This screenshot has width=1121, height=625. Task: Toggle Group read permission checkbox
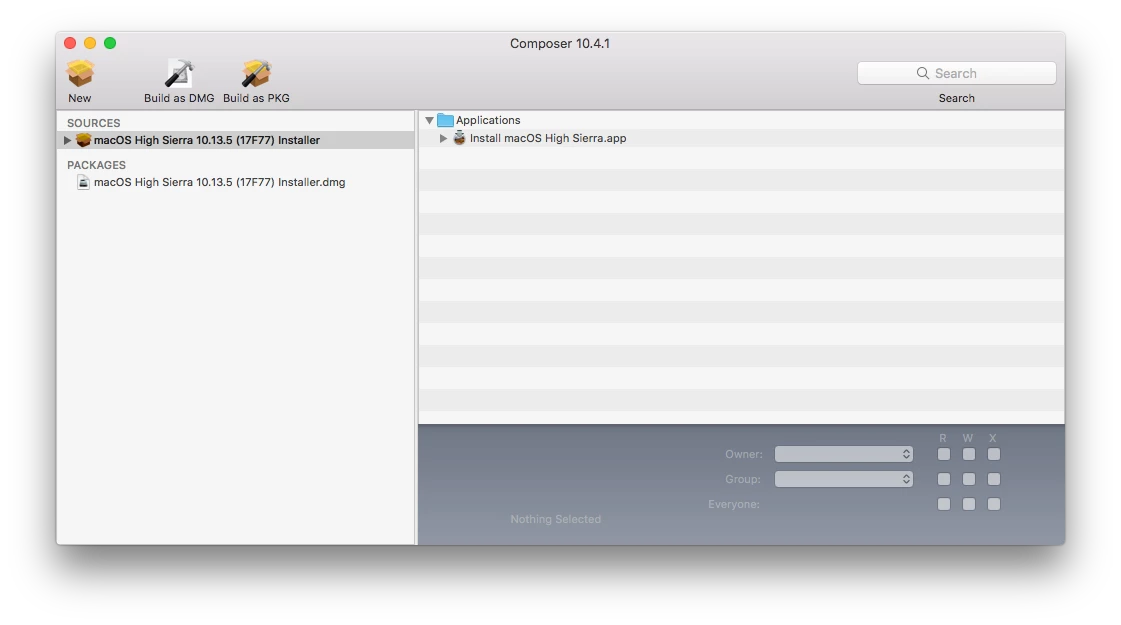(944, 479)
